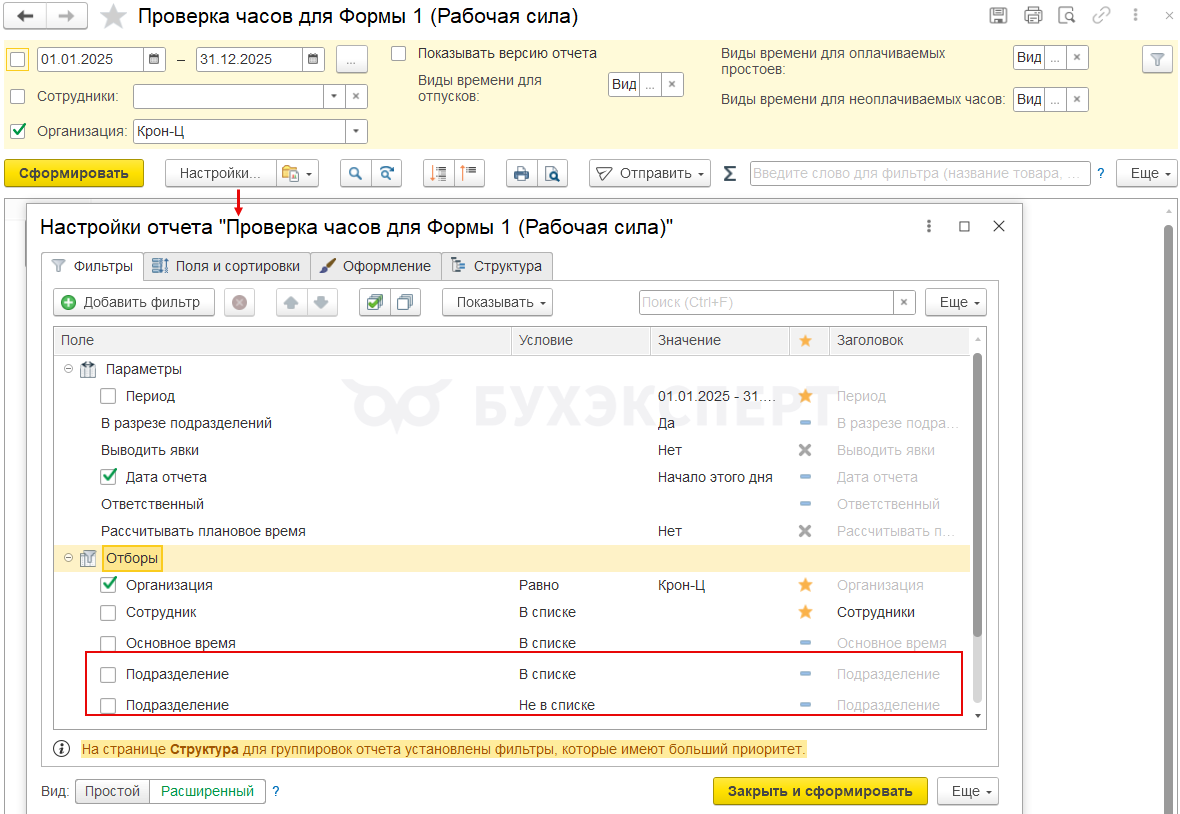Image resolution: width=1180 pixels, height=814 pixels.
Task: Click the funnel filter icon top right
Action: [x=1157, y=59]
